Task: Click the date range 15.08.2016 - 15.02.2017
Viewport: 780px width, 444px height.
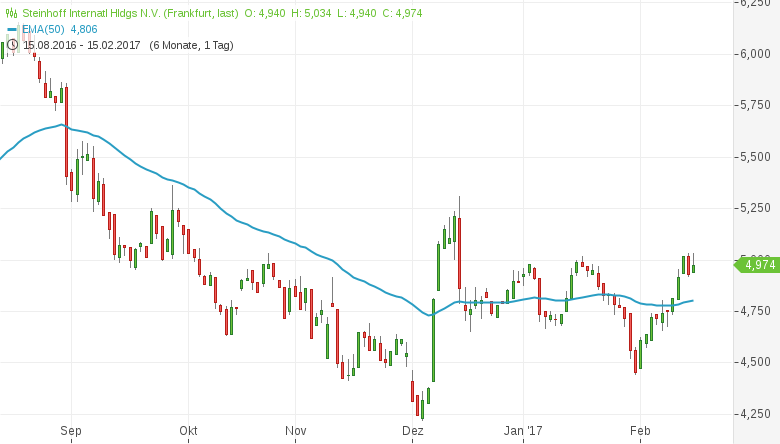Action: tap(82, 45)
